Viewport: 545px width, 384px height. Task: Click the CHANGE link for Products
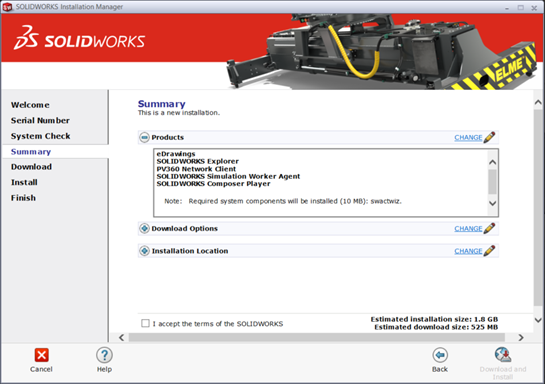point(468,138)
